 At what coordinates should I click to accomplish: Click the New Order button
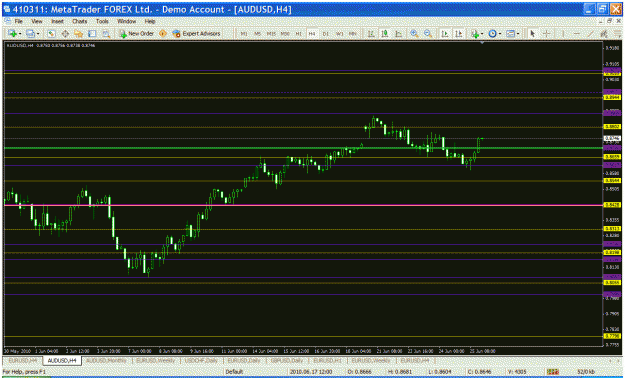(x=136, y=34)
